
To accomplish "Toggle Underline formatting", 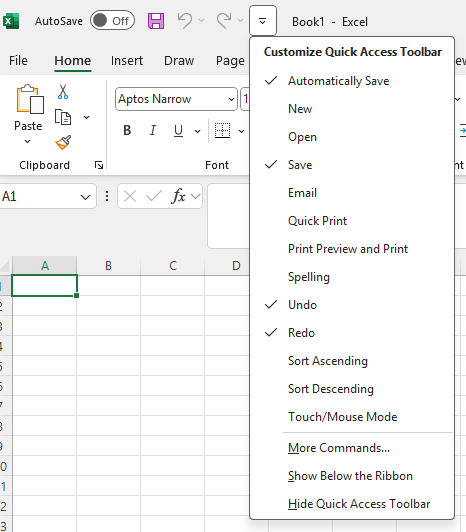I will click(178, 130).
